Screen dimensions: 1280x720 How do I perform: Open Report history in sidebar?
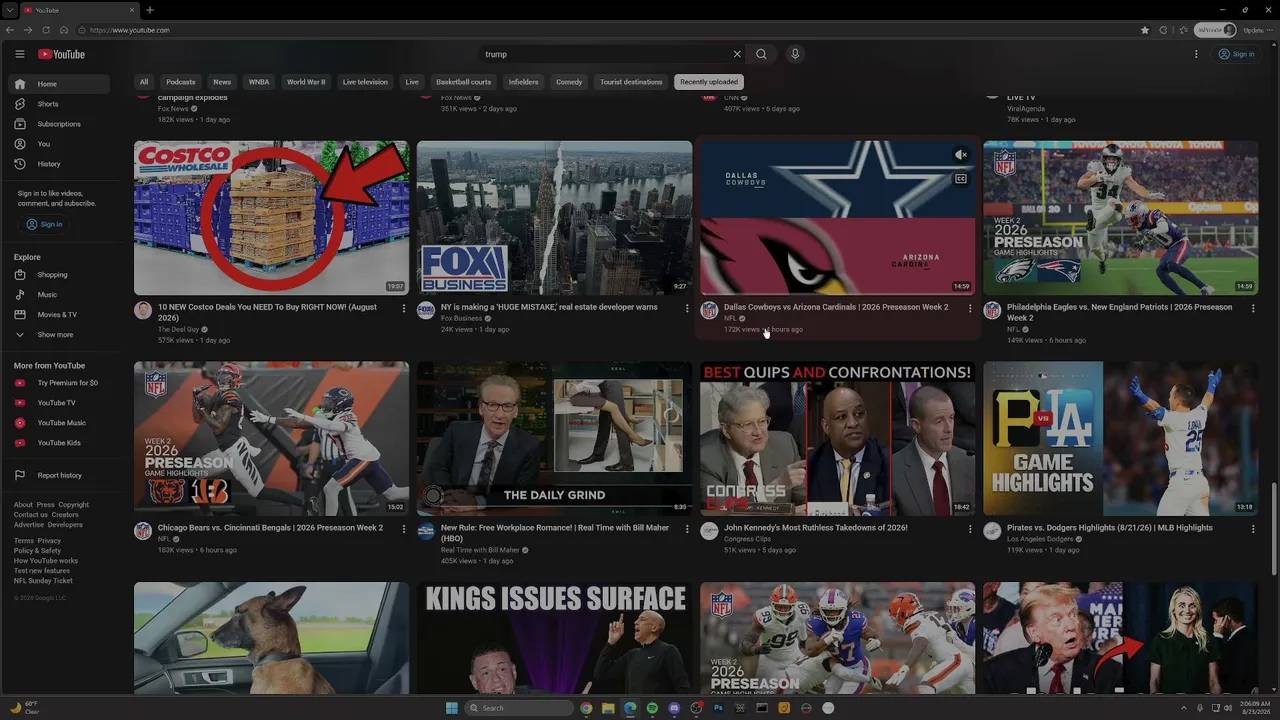pos(60,475)
